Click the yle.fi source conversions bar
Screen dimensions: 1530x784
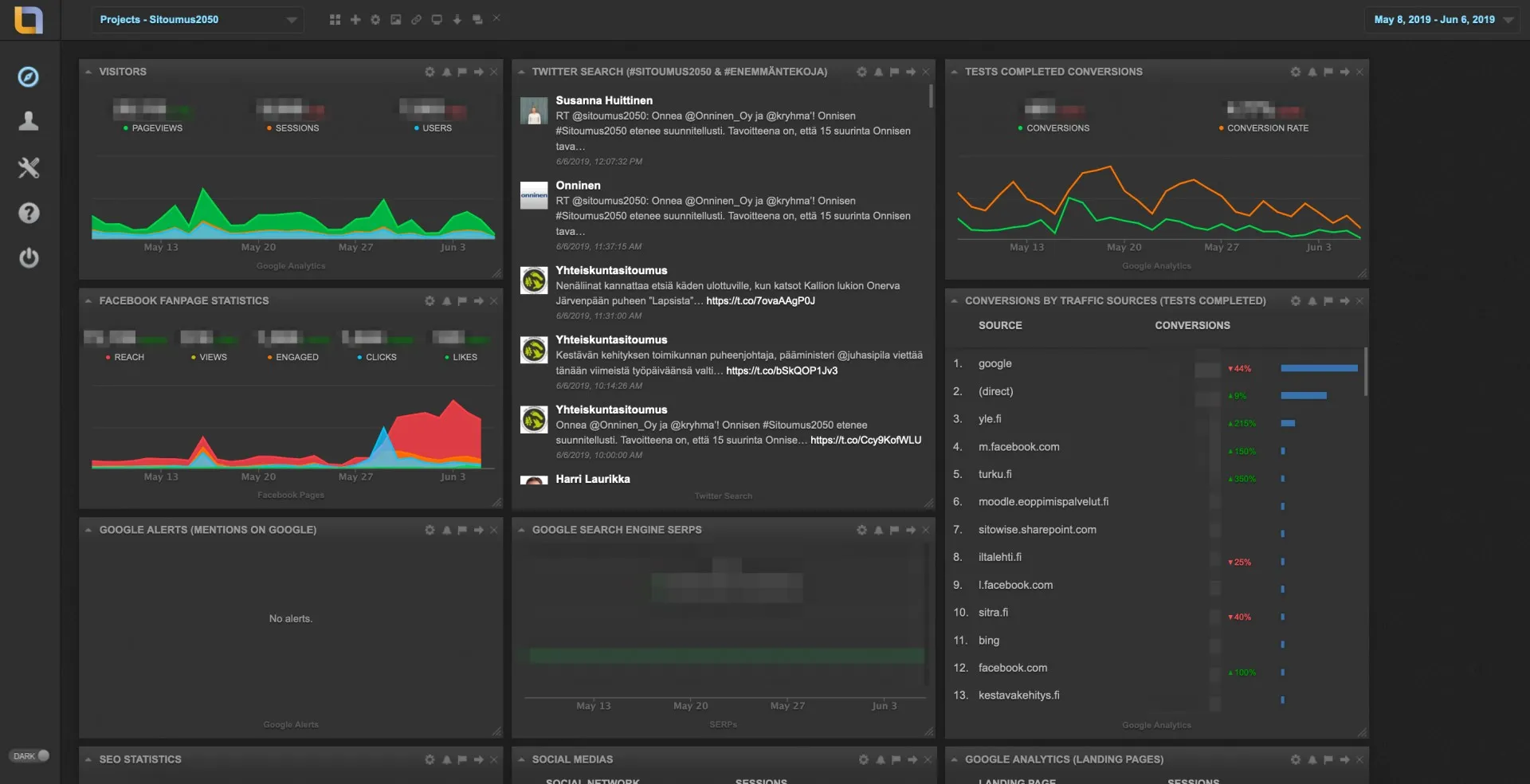[1288, 423]
